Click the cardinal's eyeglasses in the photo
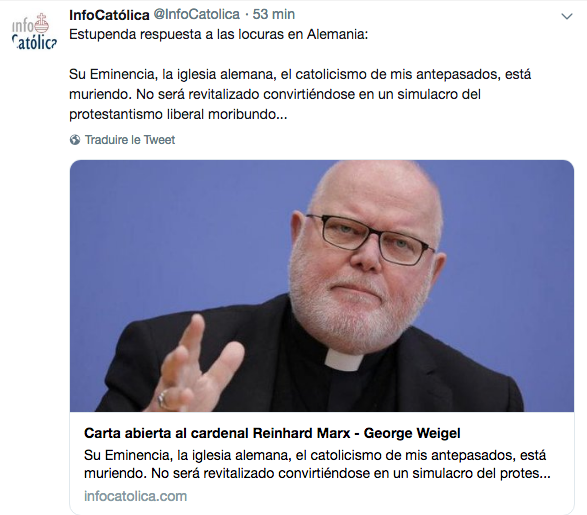Viewport: 587px width, 515px height. pos(371,238)
